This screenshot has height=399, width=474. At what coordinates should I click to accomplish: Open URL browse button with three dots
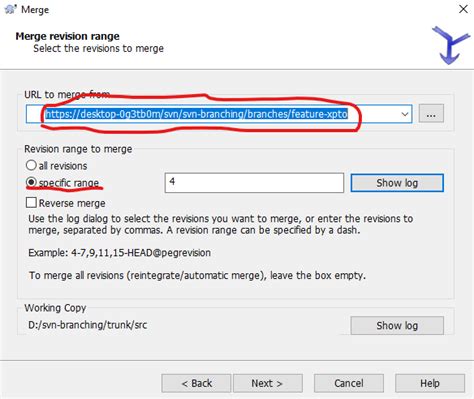431,113
